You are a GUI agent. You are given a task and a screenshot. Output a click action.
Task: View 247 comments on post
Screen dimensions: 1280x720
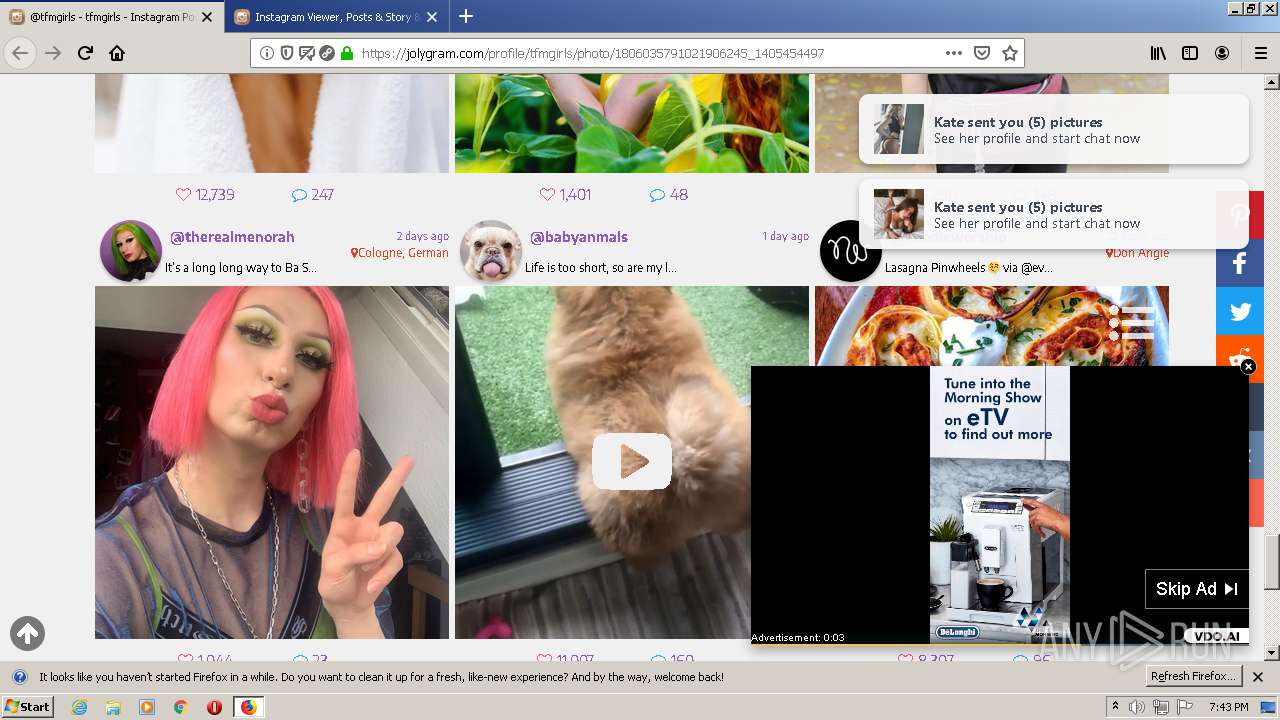pyautogui.click(x=313, y=195)
